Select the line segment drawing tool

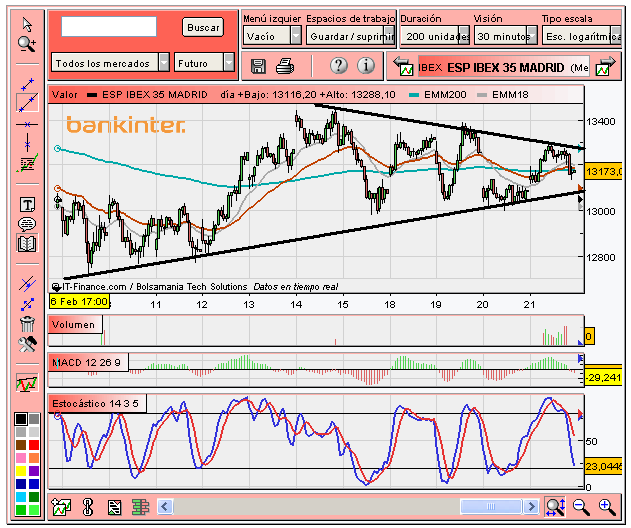pyautogui.click(x=27, y=84)
